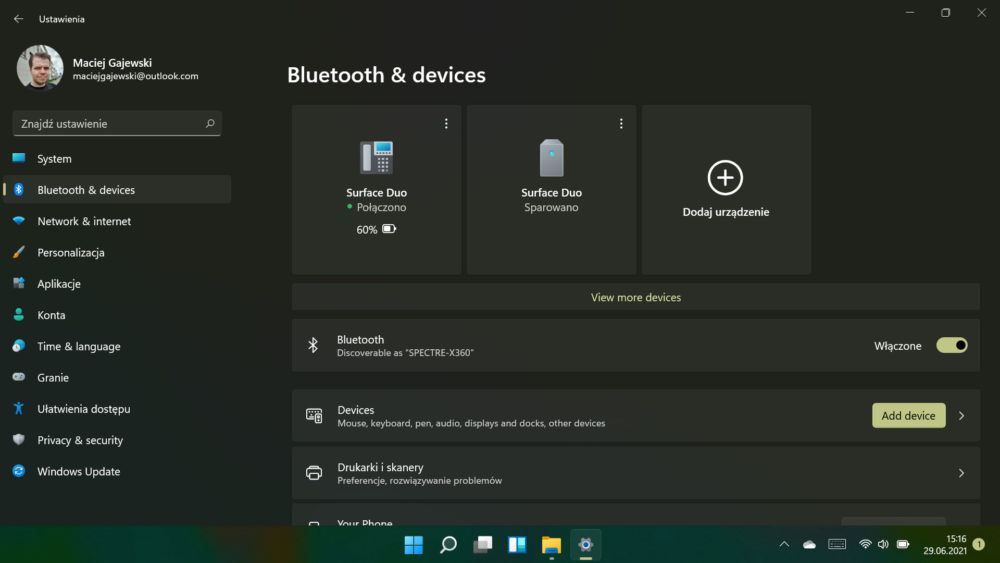Click the Devices row icon

point(314,416)
